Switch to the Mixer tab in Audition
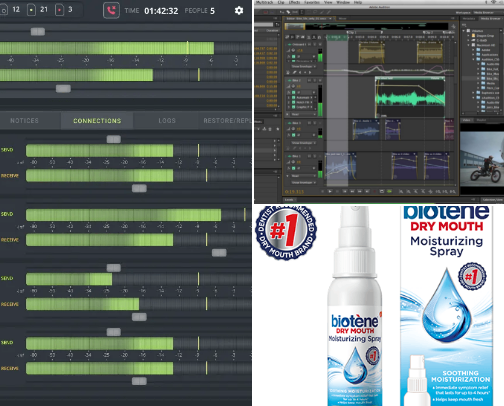Screen dimensions: 504x406 tap(342, 19)
